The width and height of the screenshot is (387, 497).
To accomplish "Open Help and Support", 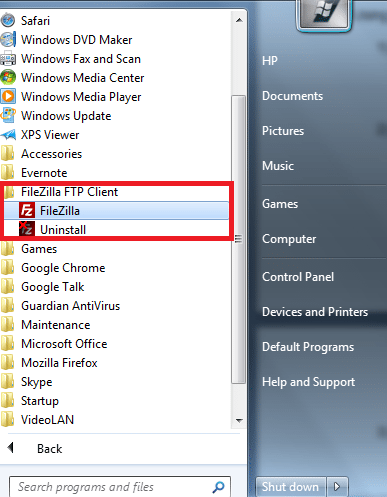I will click(x=308, y=382).
